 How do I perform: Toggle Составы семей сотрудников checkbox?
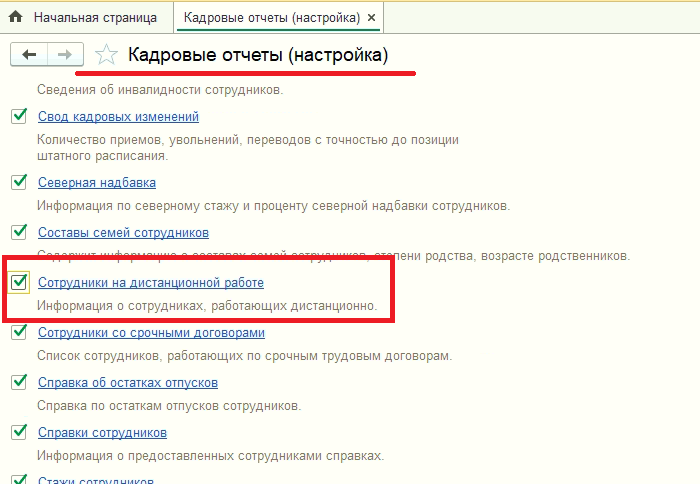coord(19,232)
